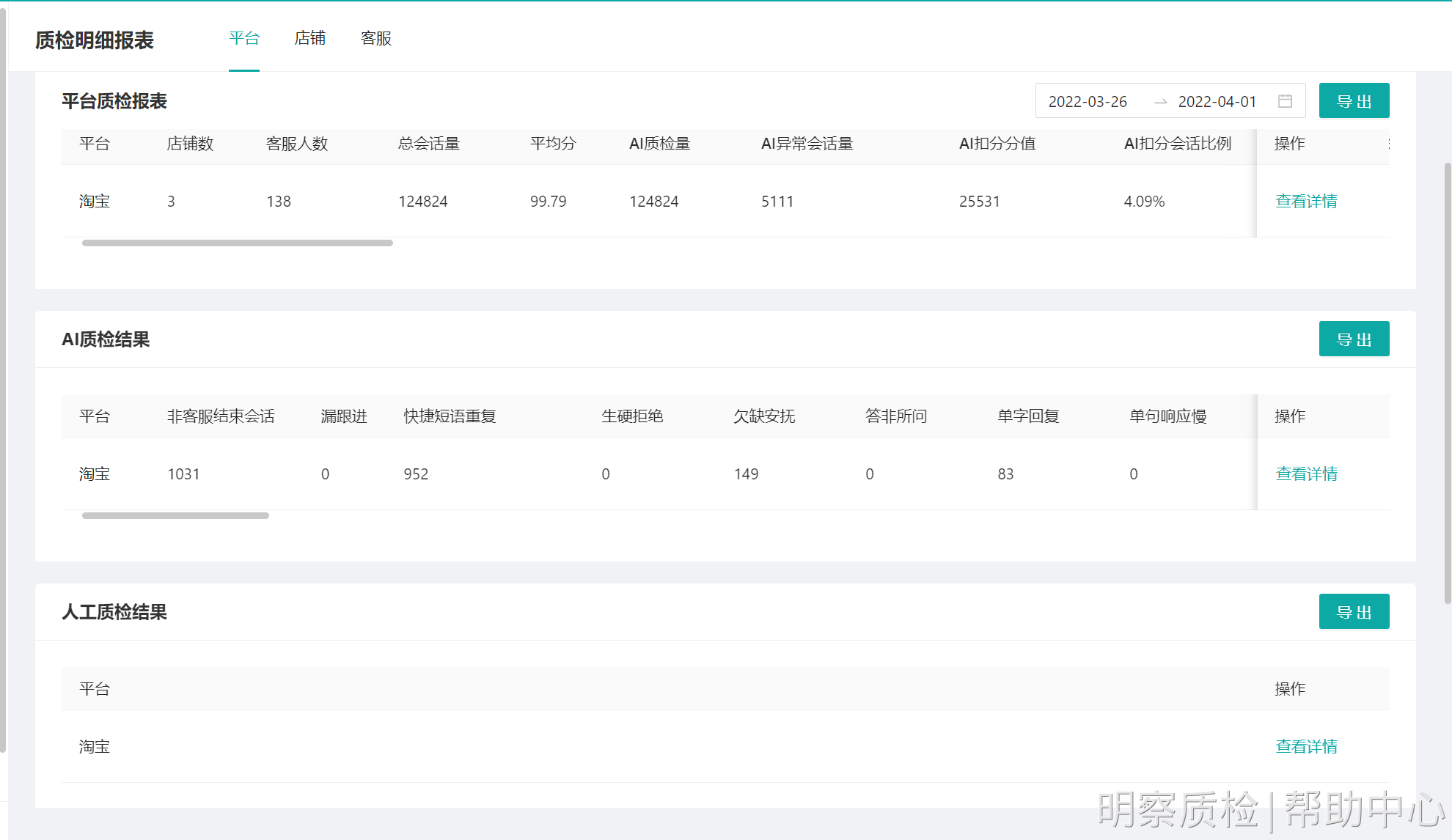The height and width of the screenshot is (840, 1452).
Task: Click the 总会话量 column header
Action: (429, 144)
